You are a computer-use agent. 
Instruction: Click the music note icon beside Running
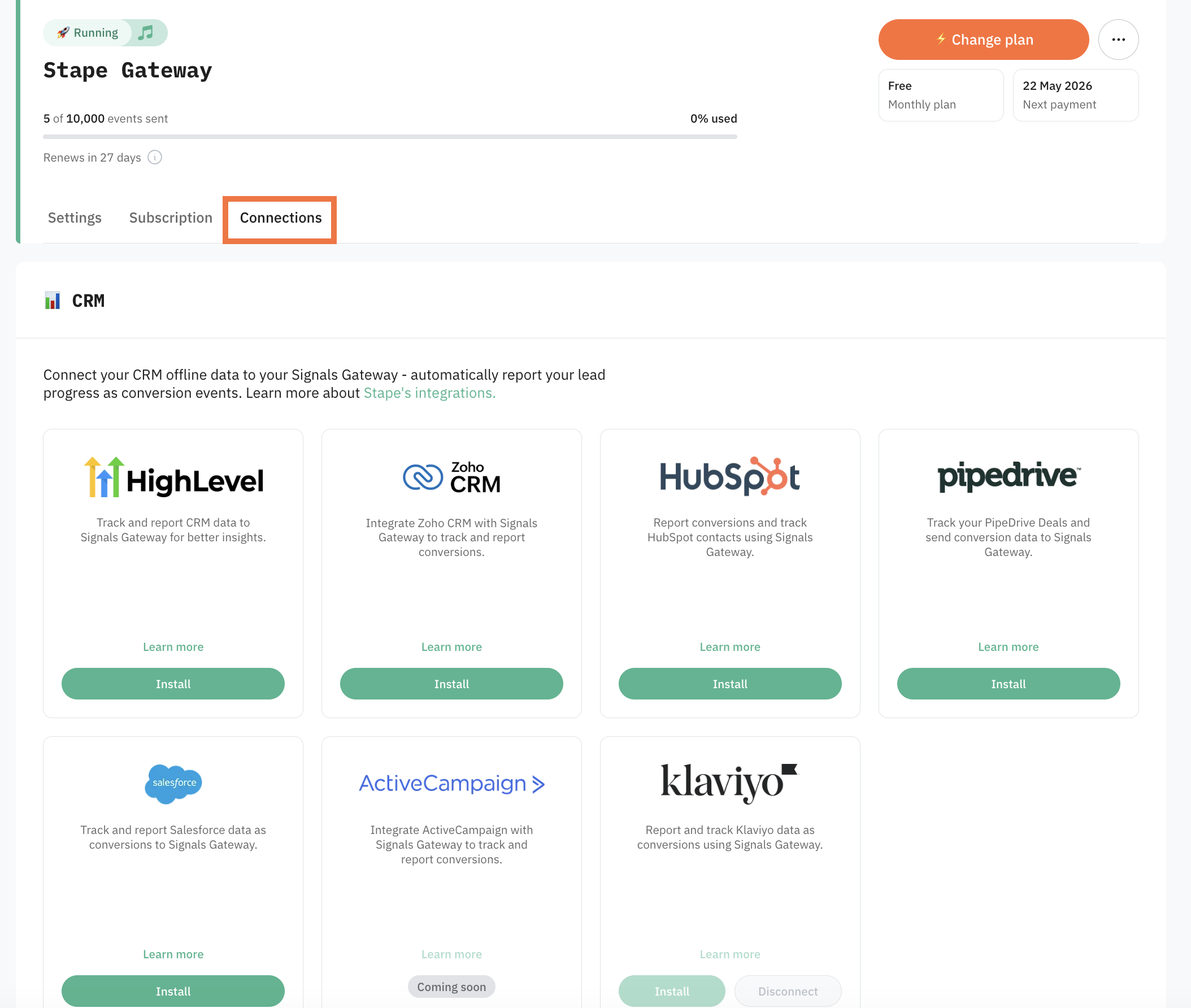point(146,33)
